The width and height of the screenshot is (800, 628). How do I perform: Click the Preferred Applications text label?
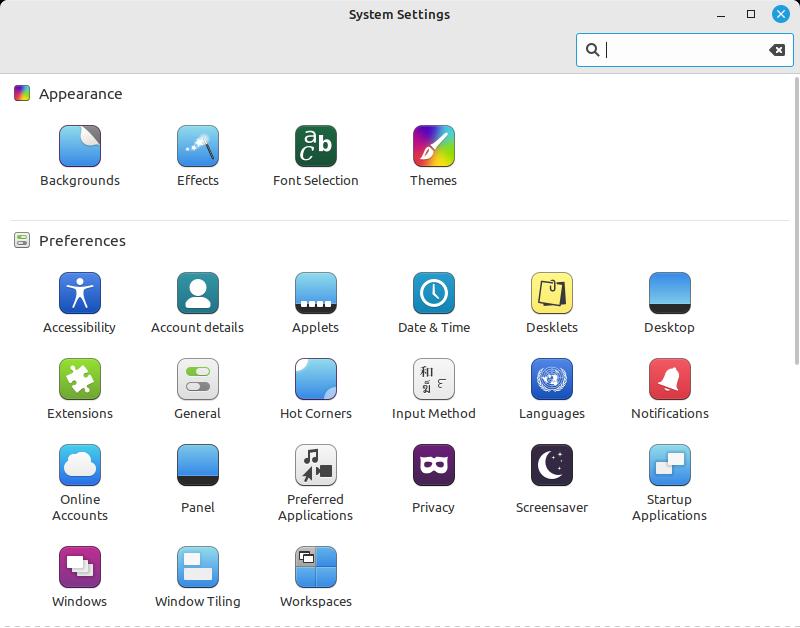click(315, 508)
